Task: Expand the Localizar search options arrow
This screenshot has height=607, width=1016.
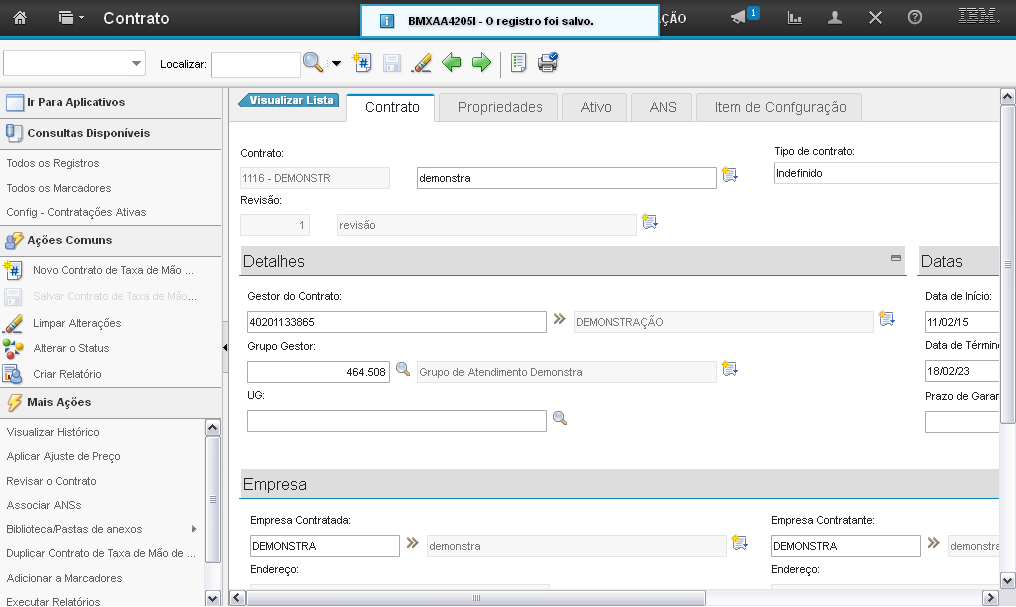Action: (x=336, y=64)
